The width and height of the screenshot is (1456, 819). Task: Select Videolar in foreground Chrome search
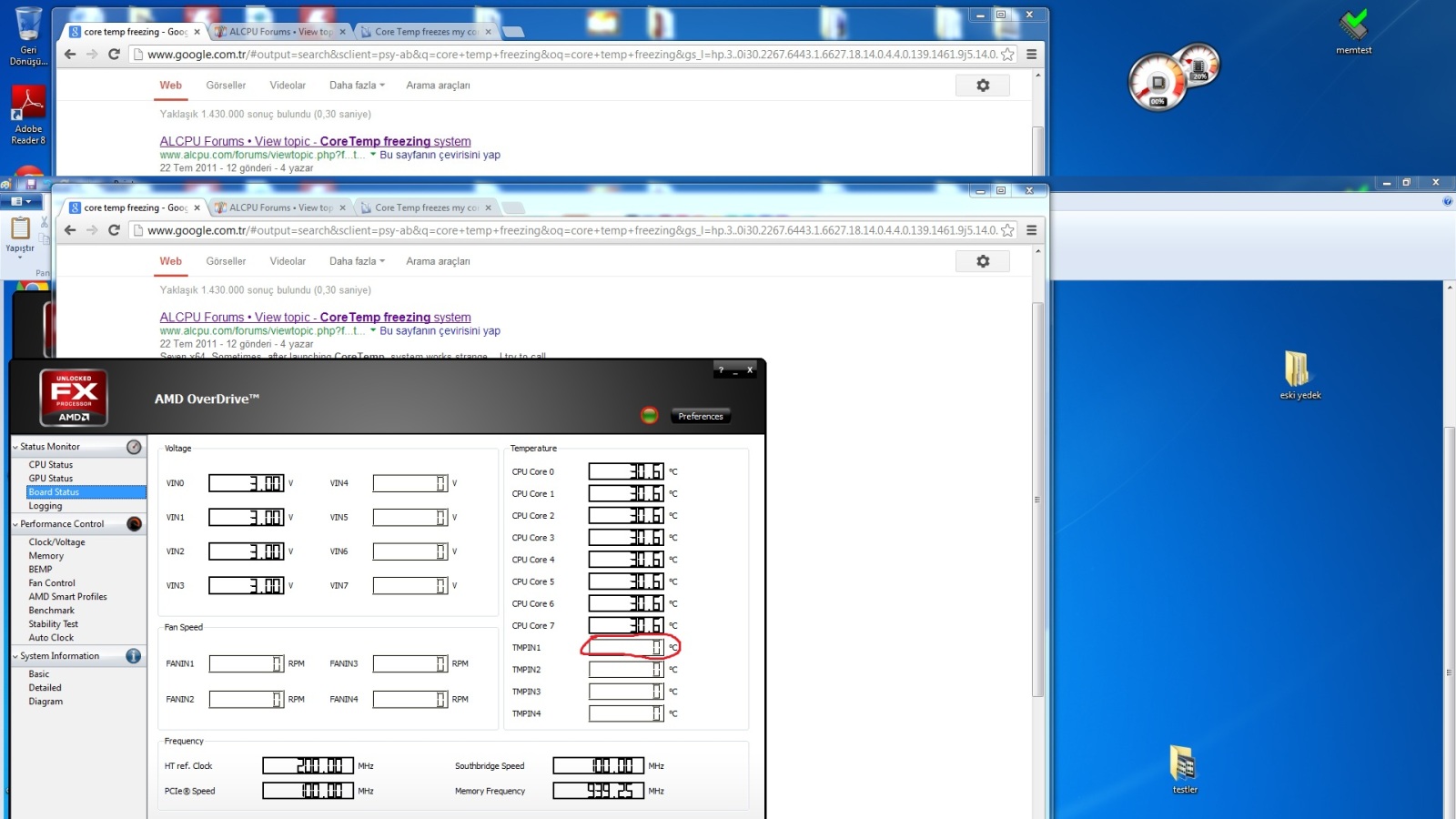(x=288, y=261)
